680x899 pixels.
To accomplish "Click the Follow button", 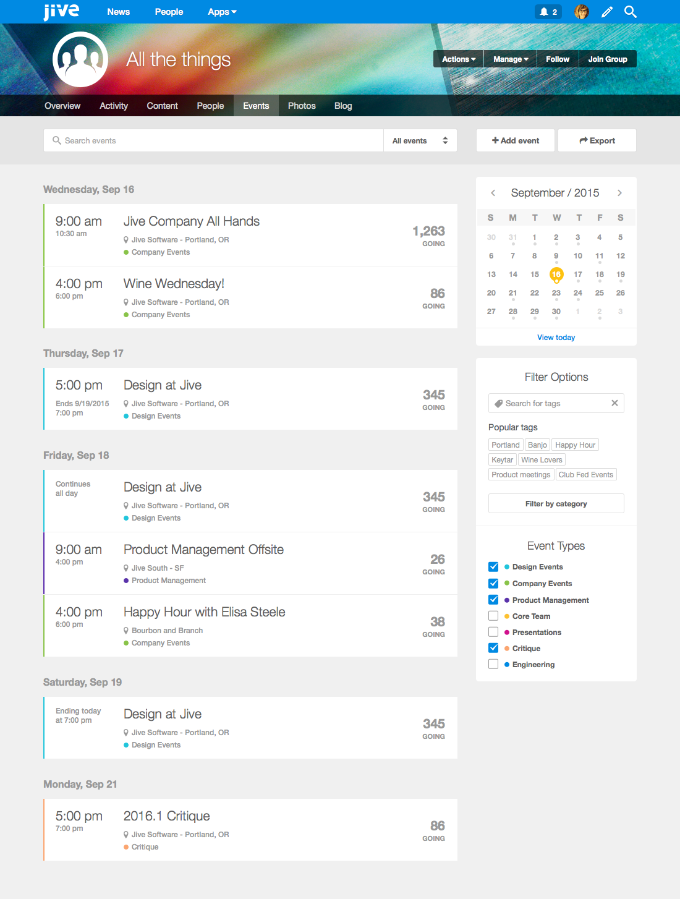I will (557, 59).
